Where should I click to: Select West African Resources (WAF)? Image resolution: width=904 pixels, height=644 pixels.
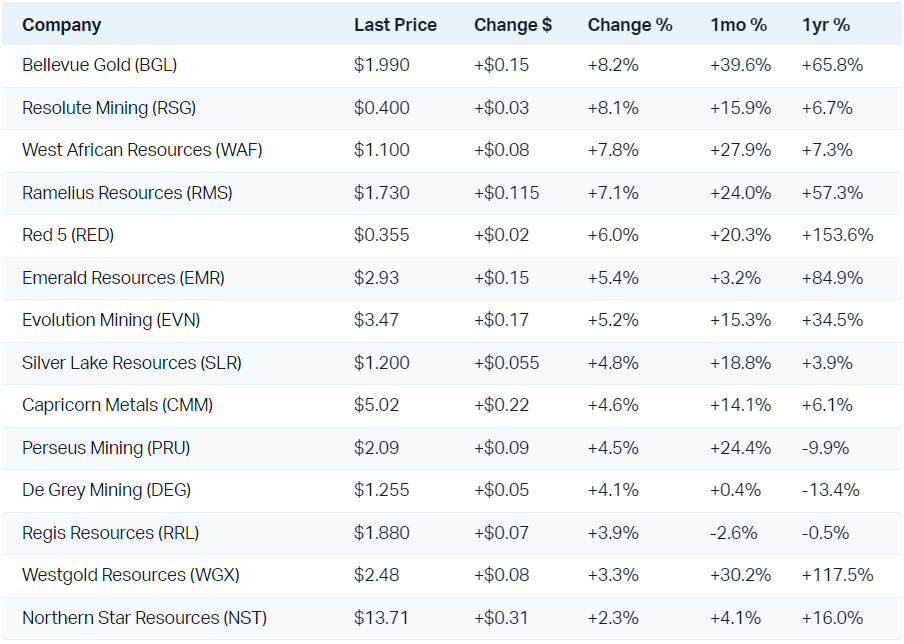tap(142, 150)
